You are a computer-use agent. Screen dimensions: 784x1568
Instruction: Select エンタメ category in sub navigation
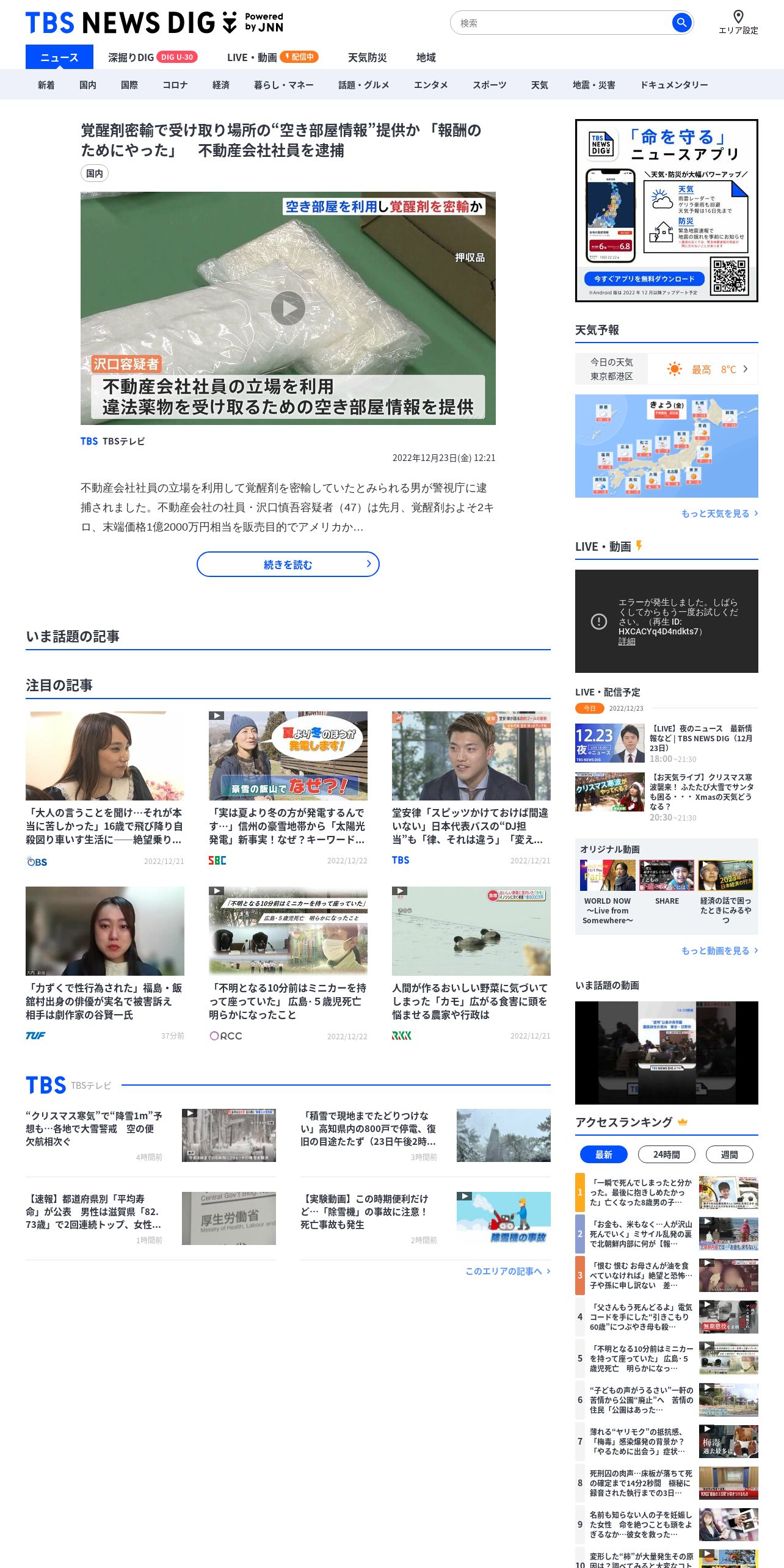pos(430,85)
